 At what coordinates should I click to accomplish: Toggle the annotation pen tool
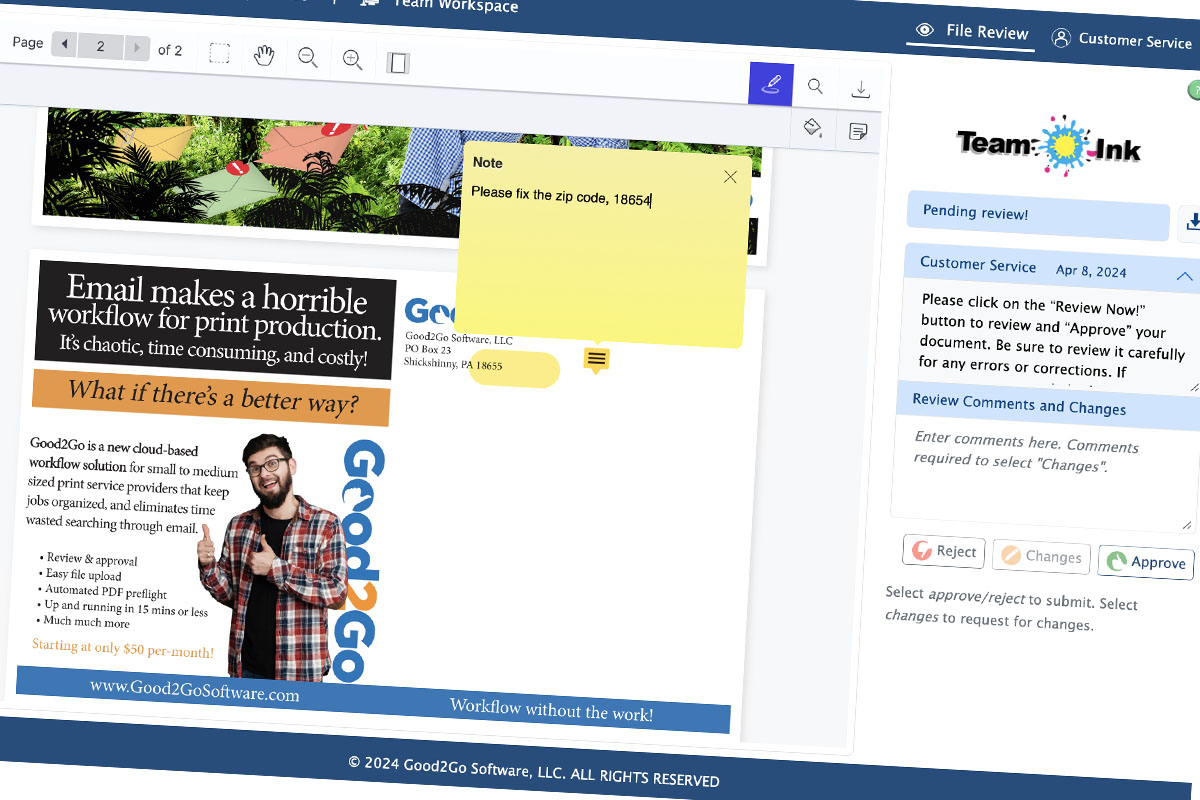pyautogui.click(x=770, y=84)
